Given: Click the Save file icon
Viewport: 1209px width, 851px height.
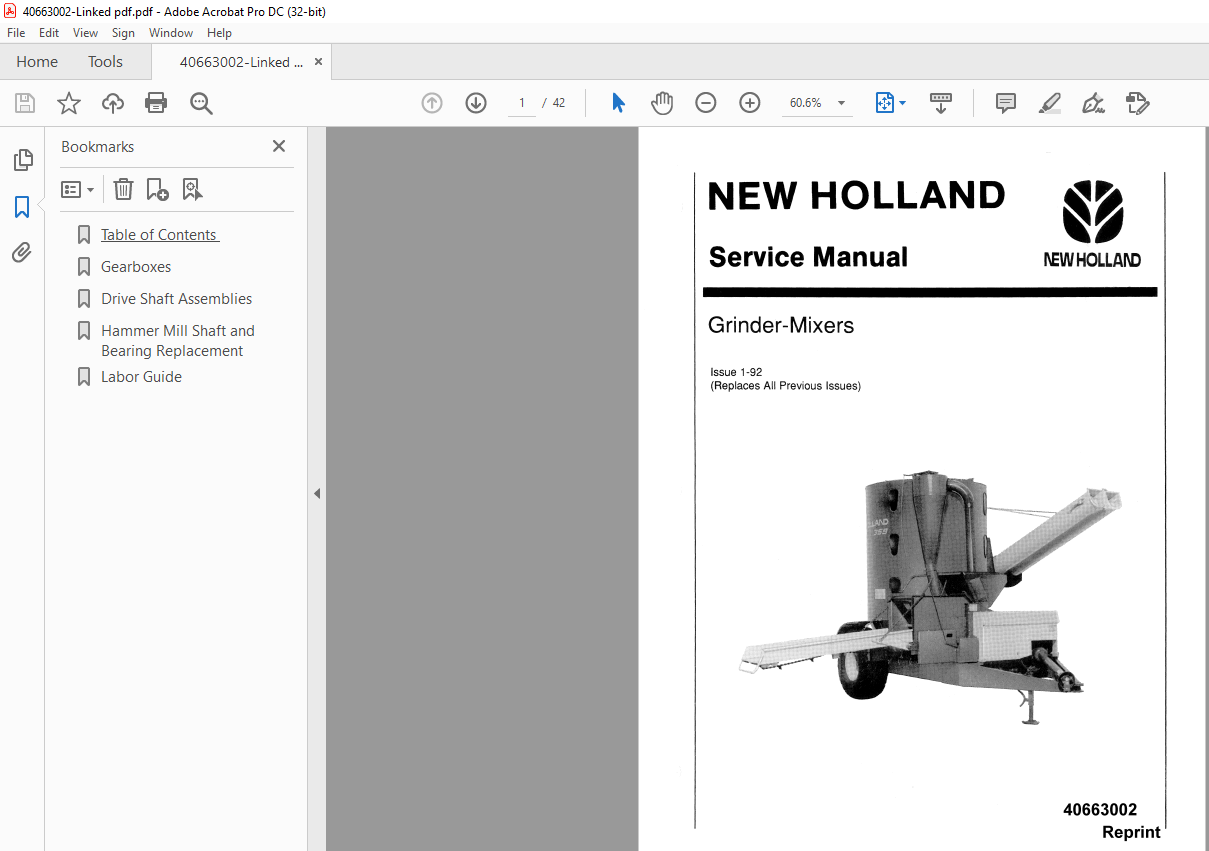Looking at the screenshot, I should (x=25, y=103).
